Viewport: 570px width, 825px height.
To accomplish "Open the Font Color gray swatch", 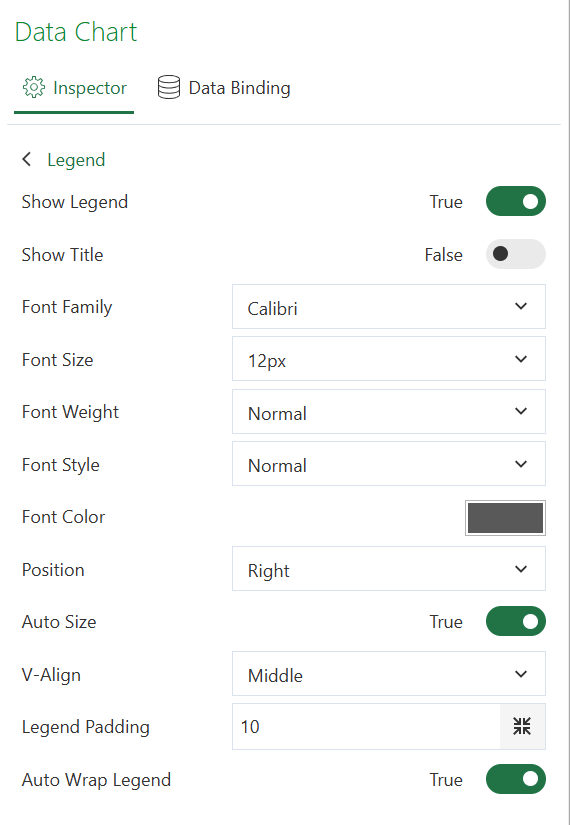I will 505,518.
